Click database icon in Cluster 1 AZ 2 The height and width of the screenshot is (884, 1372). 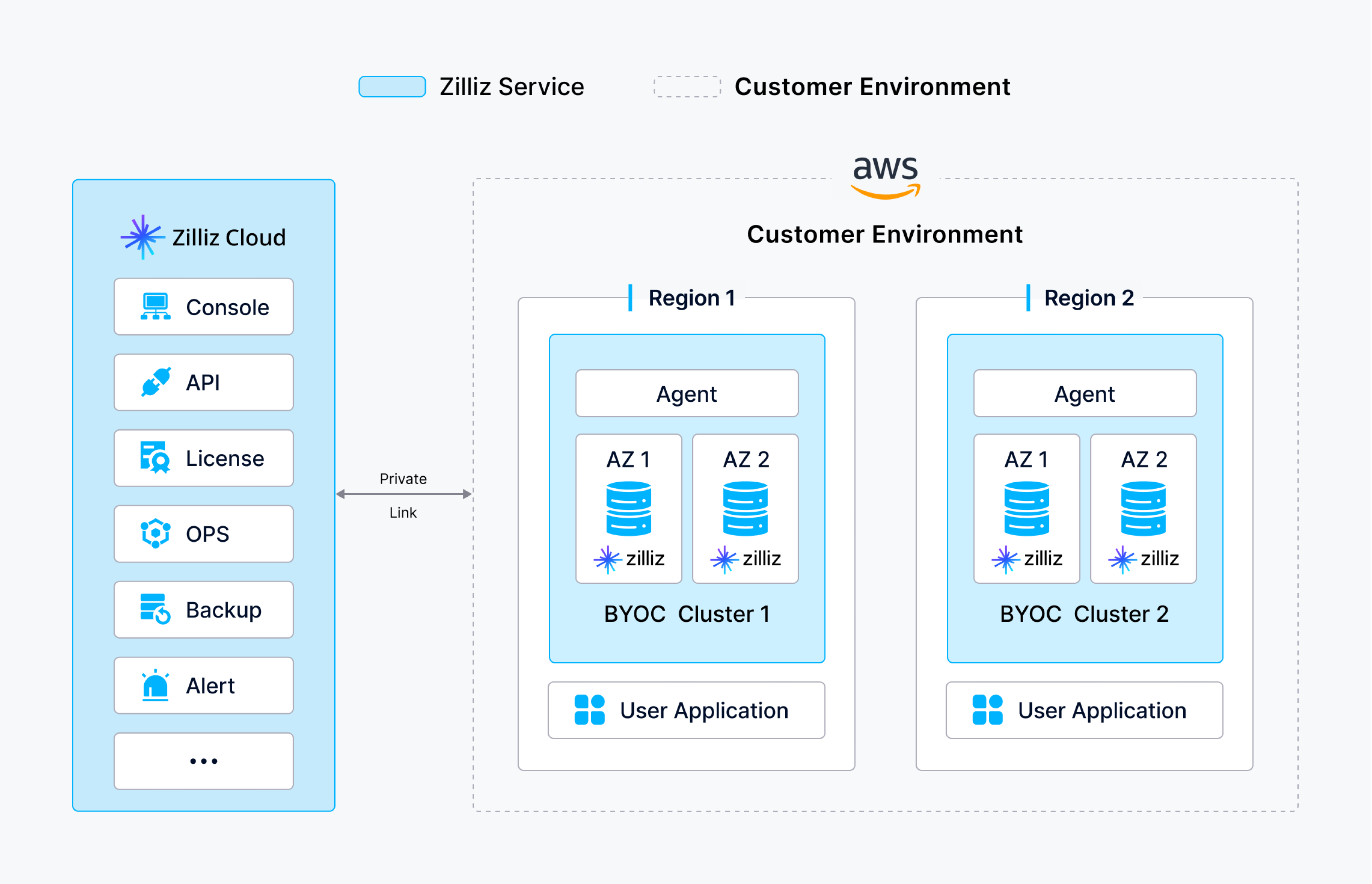click(x=746, y=509)
